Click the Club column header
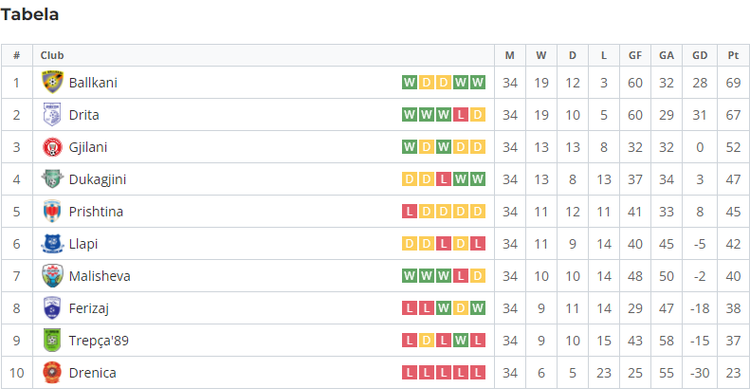 pos(52,55)
